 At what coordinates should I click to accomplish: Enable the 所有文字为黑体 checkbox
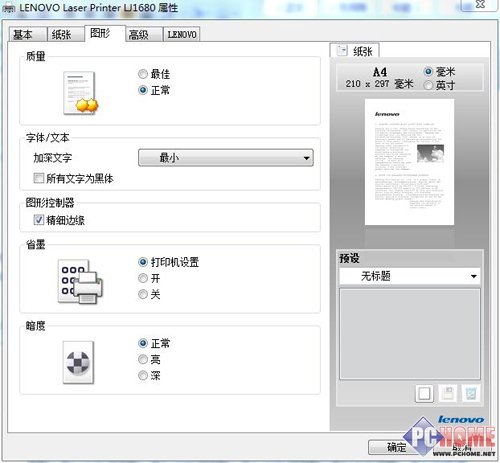(39, 178)
